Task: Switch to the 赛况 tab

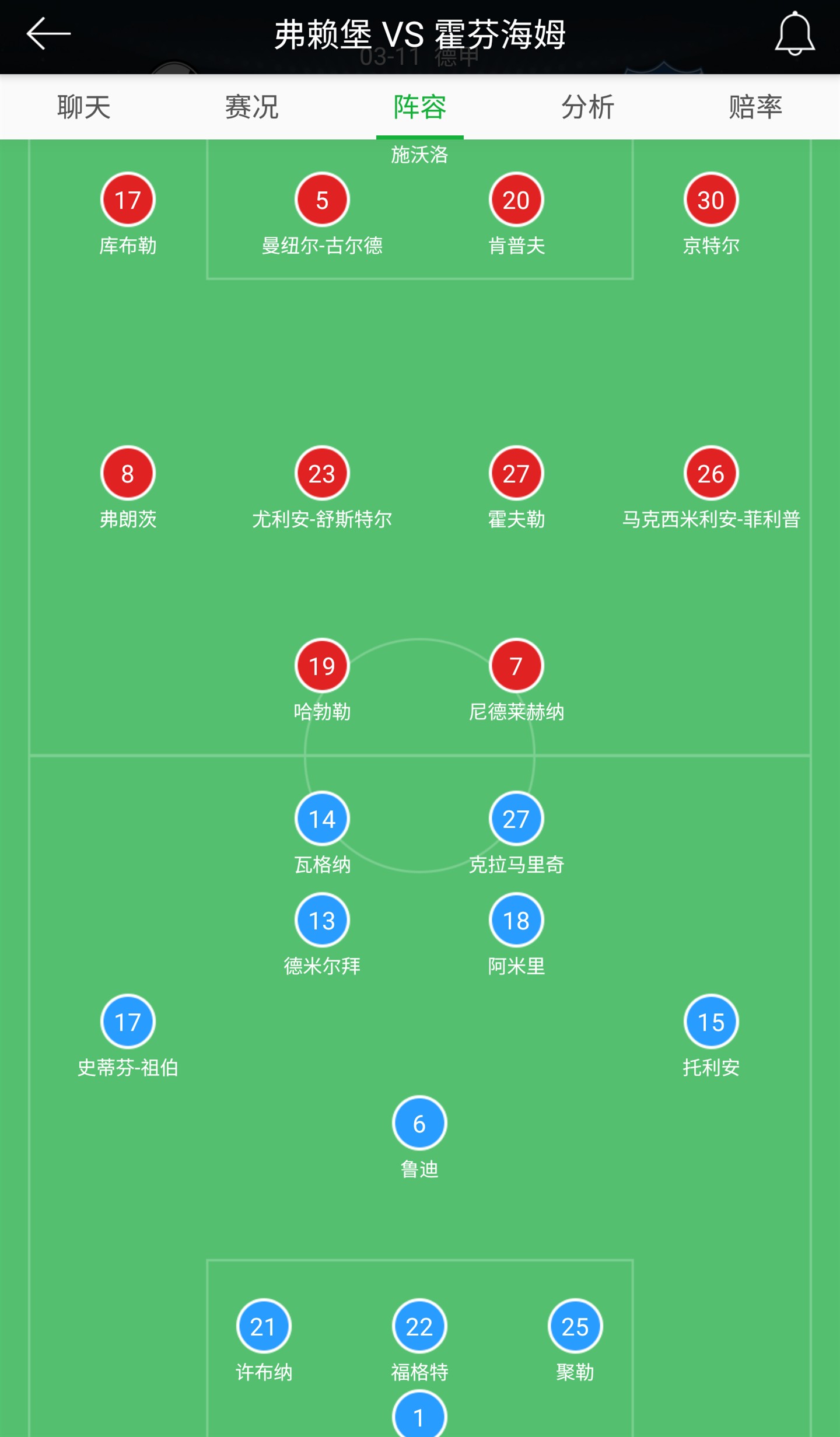Action: (x=252, y=107)
